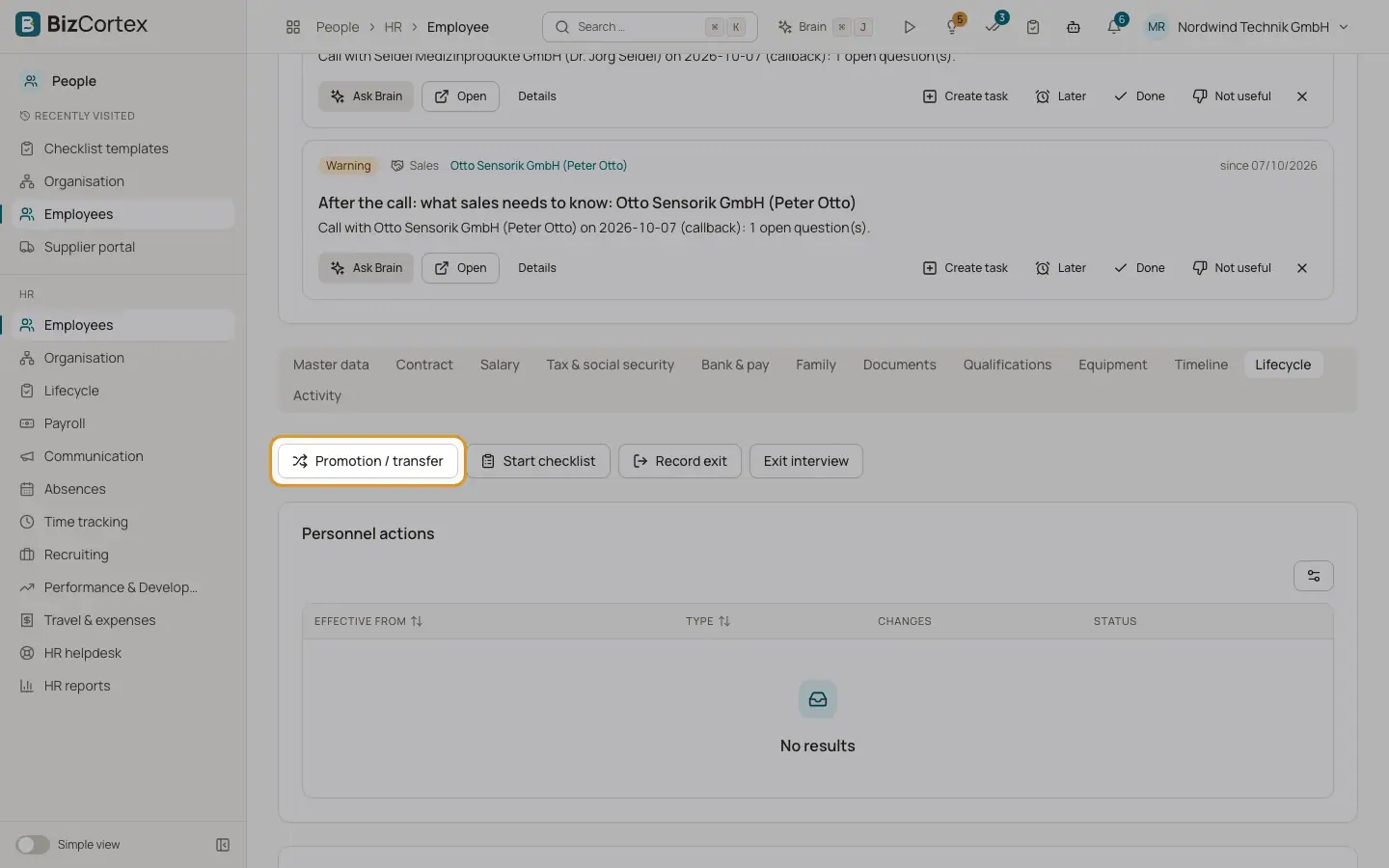This screenshot has height=868, width=1389.
Task: Switch to the Contract tab
Action: pyautogui.click(x=424, y=365)
